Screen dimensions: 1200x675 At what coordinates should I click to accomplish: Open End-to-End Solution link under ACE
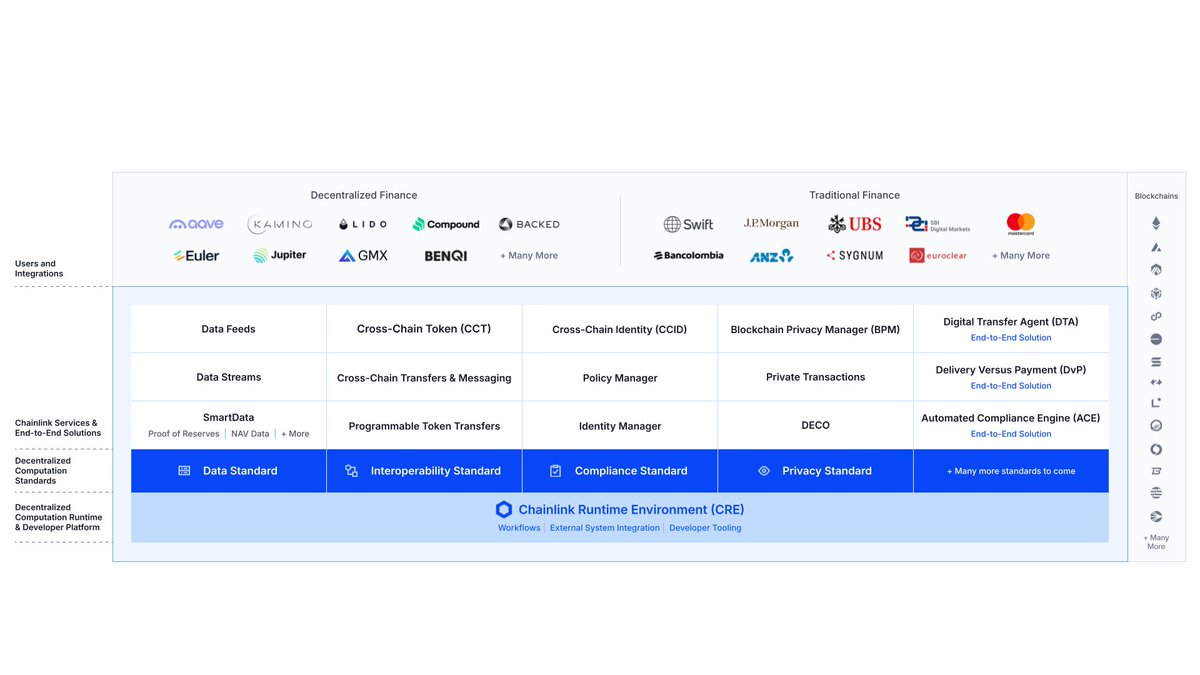(1011, 434)
